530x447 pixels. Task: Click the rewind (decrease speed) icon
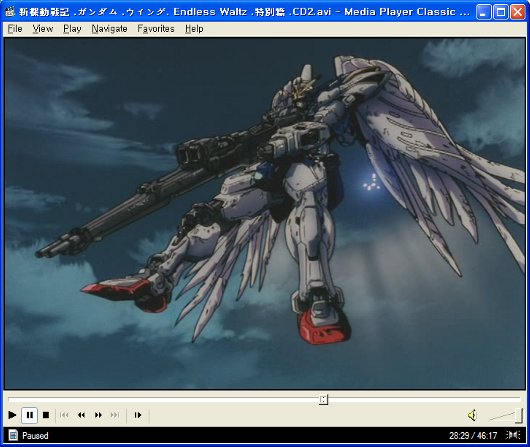[x=81, y=415]
